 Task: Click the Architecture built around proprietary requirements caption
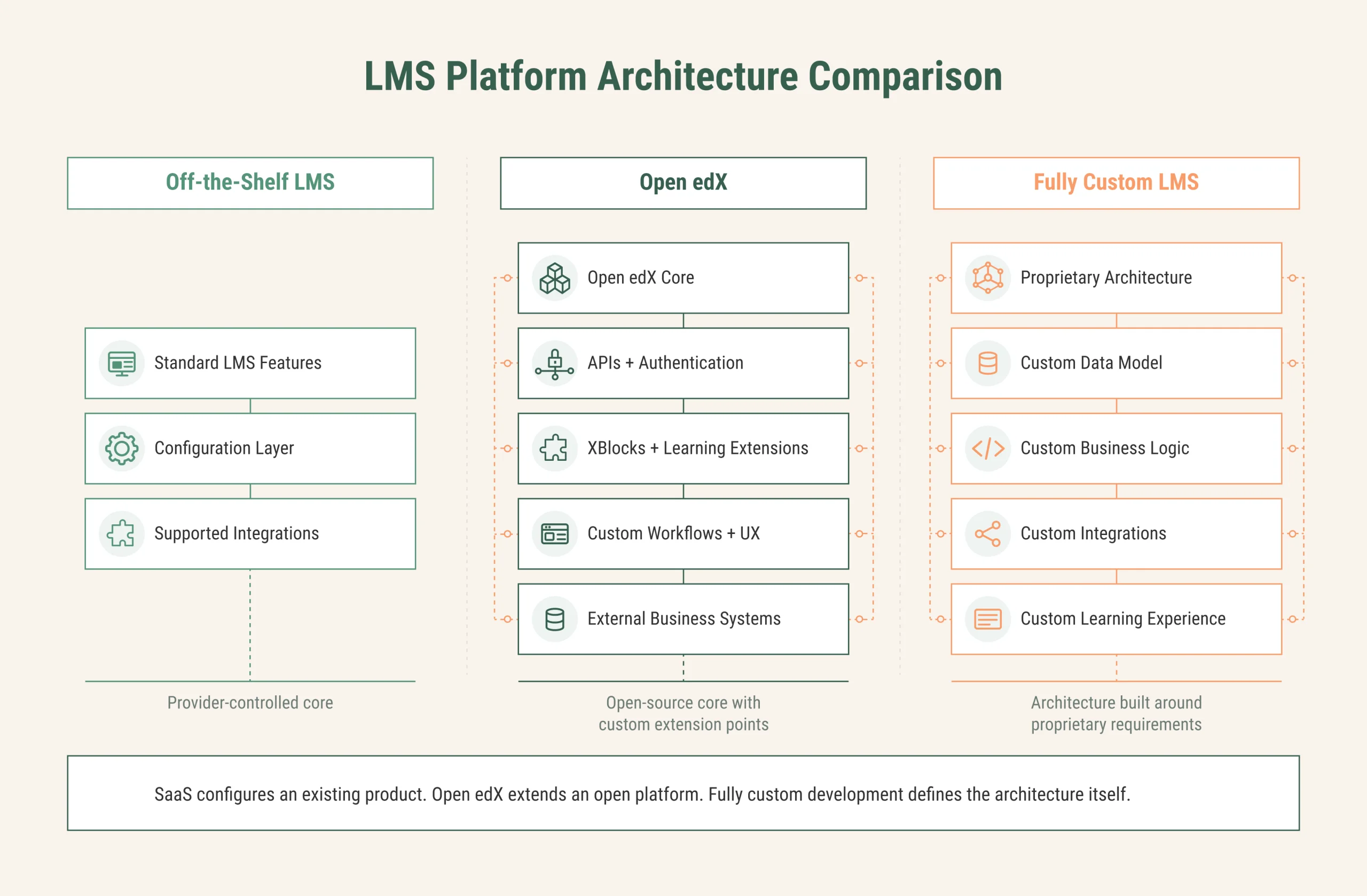click(x=1117, y=714)
